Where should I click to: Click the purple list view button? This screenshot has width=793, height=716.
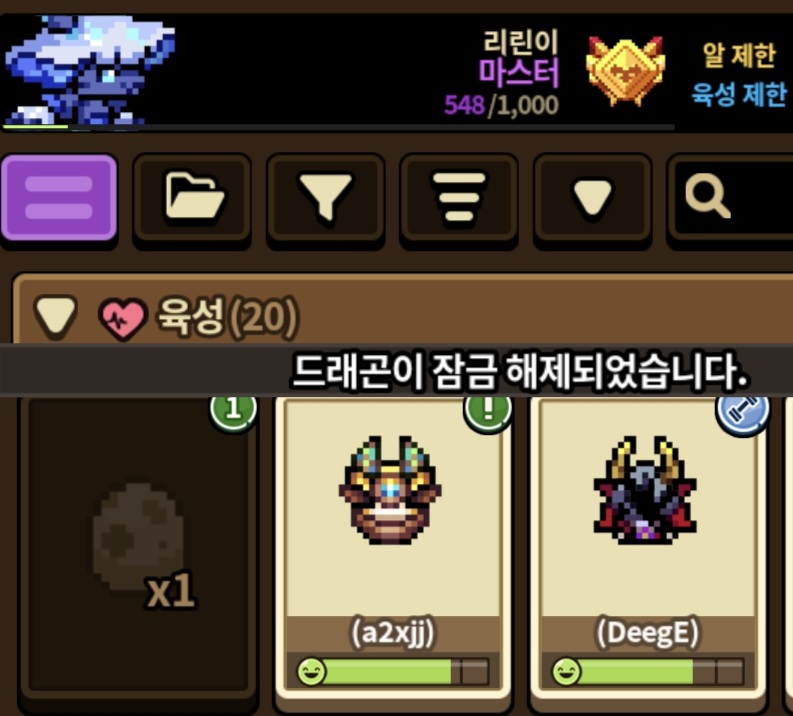click(x=59, y=197)
